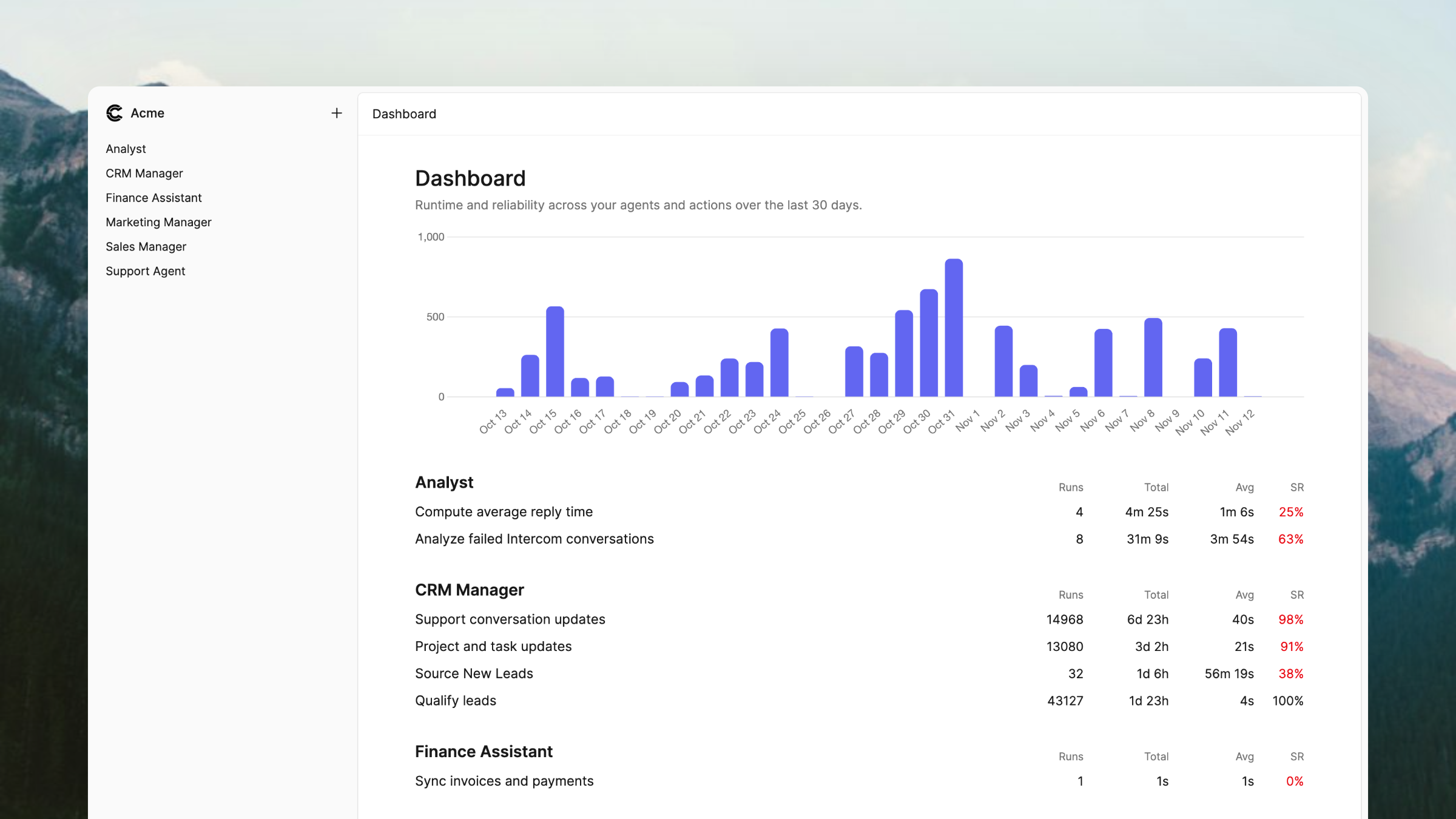Select CRM Manager in sidebar

click(x=144, y=174)
